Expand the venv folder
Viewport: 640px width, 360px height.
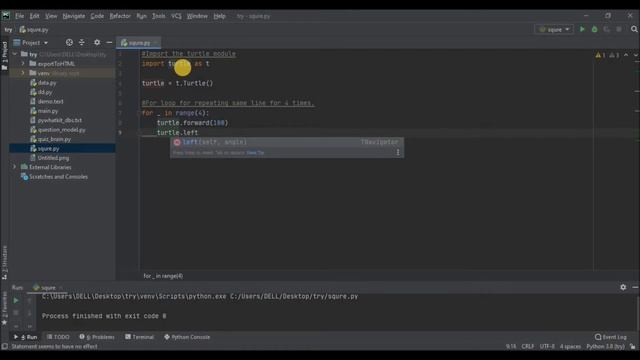[x=23, y=73]
